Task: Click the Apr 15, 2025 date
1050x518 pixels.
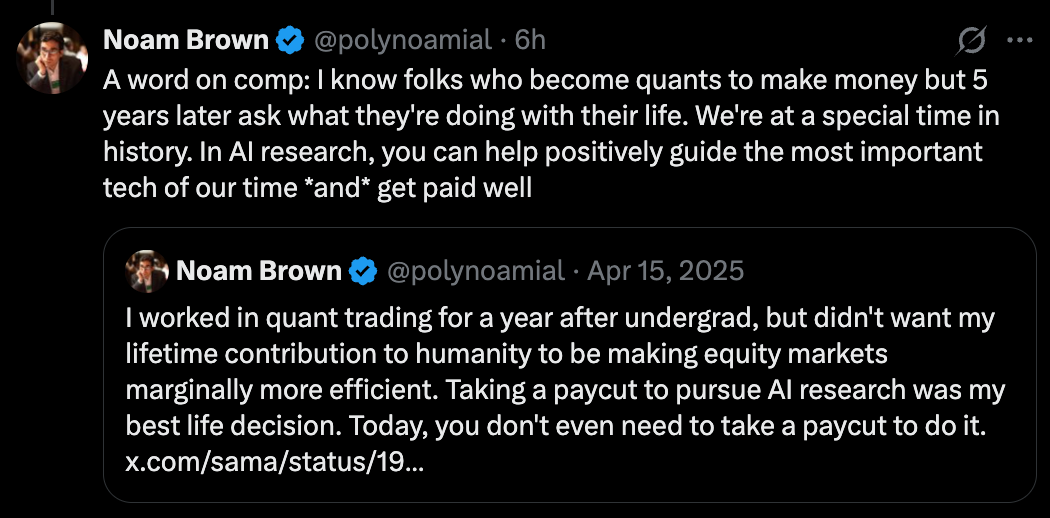Action: tap(665, 271)
